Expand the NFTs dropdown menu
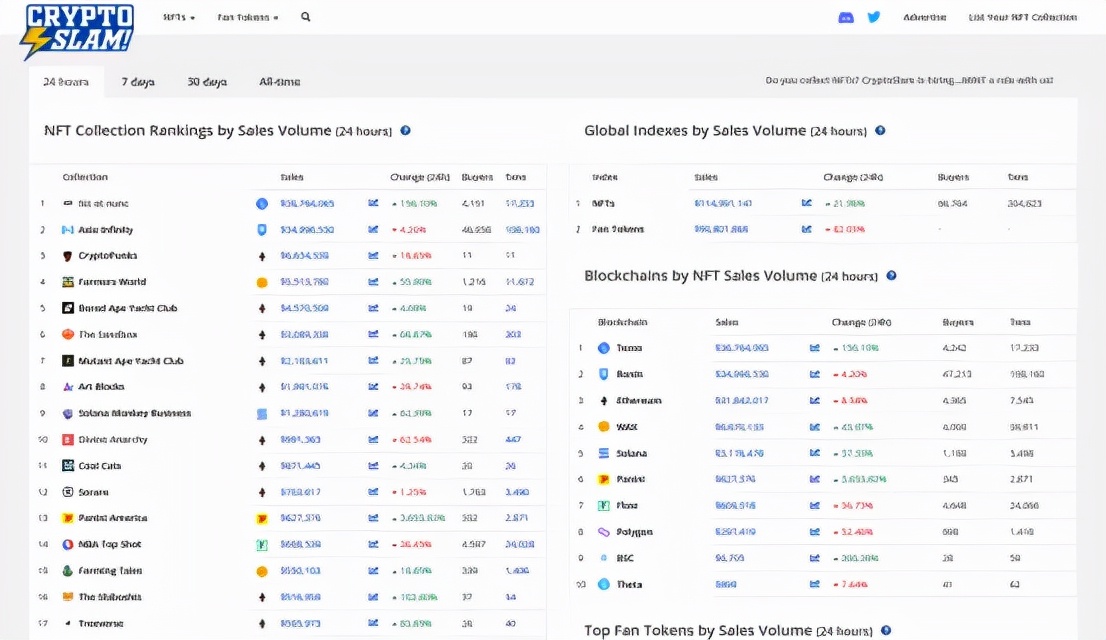This screenshot has height=640, width=1106. (179, 18)
